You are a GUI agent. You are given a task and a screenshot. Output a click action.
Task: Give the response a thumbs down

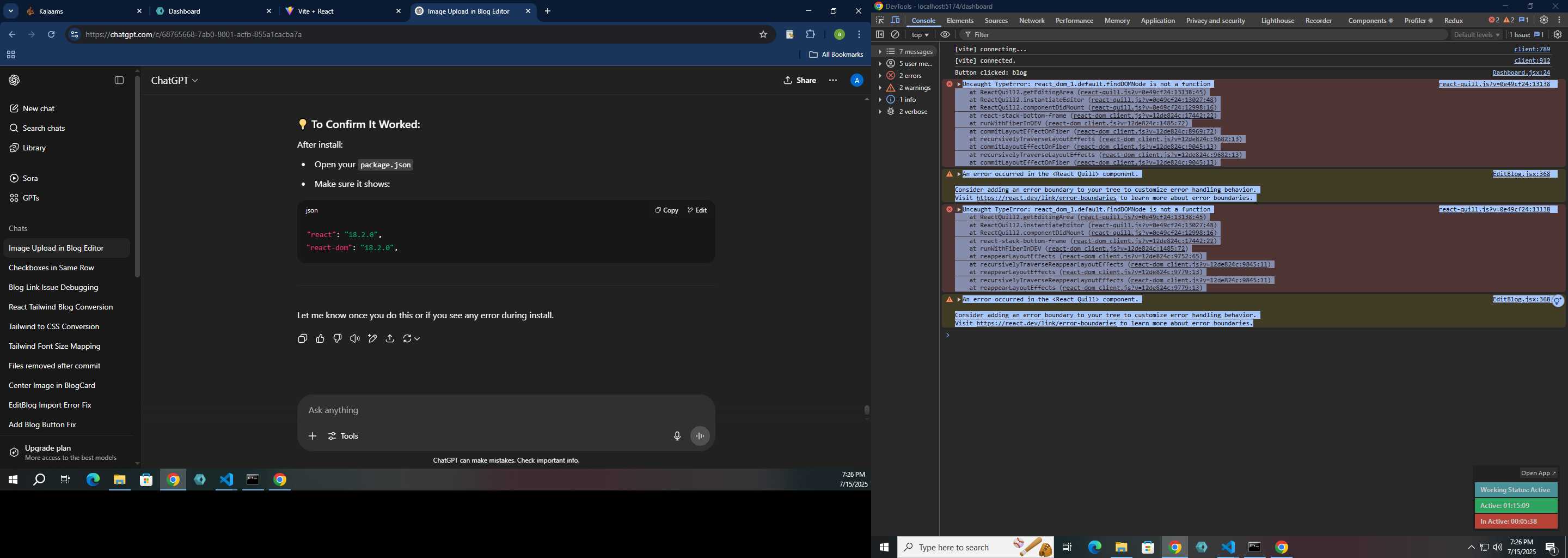337,339
